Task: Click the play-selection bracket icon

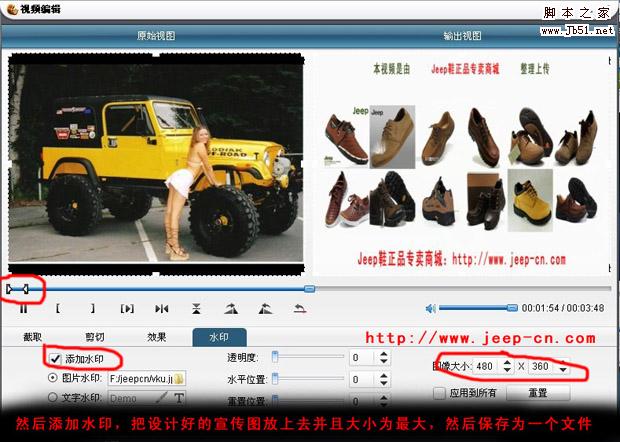Action: coord(127,308)
